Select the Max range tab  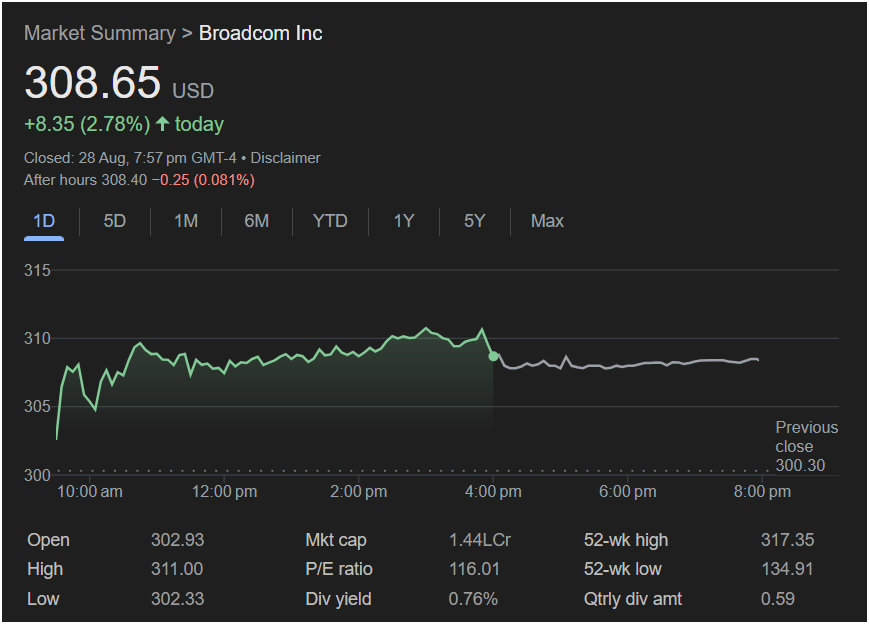tap(547, 221)
